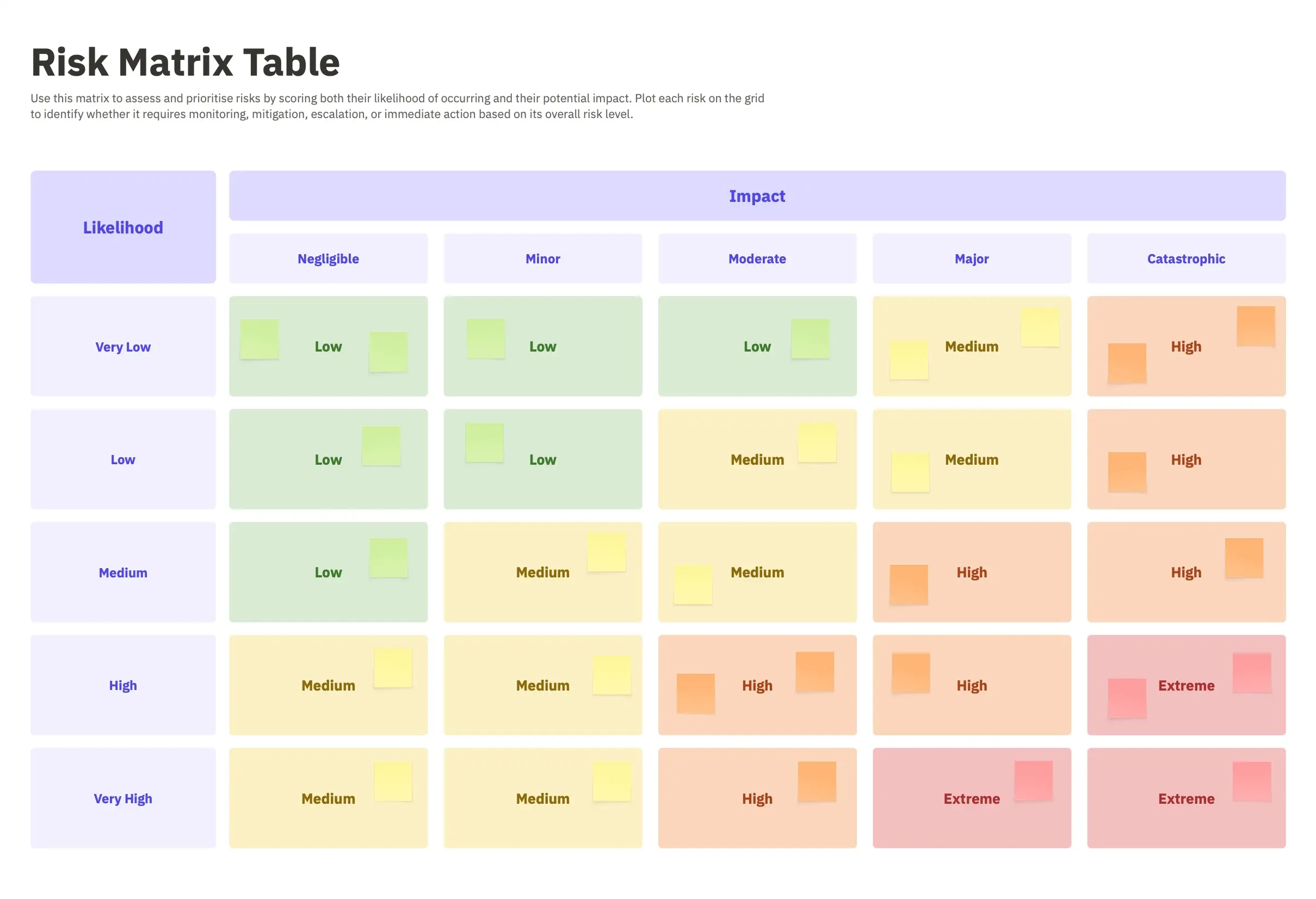Click the pink sticky note in Very High Major cell
This screenshot has height=899, width=1316.
[x=1034, y=780]
